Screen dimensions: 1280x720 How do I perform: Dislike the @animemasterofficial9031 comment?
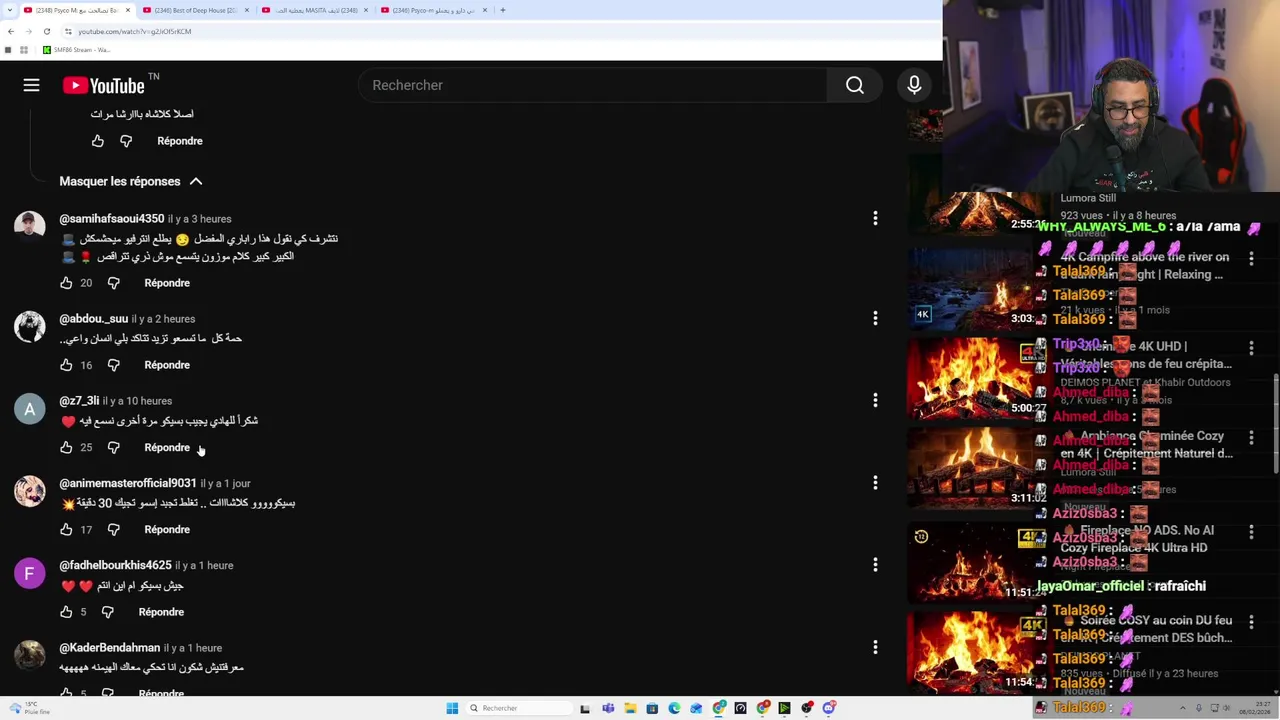113,529
